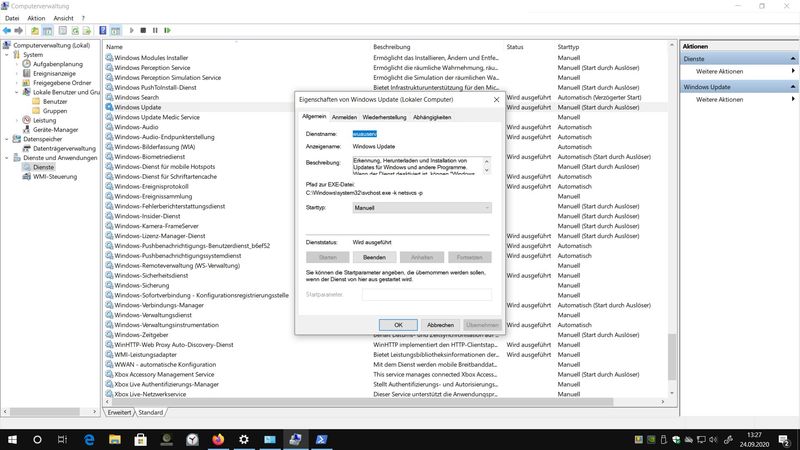The width and height of the screenshot is (800, 450).
Task: Collapse Dienste und Anwendungen node
Action: (7, 158)
